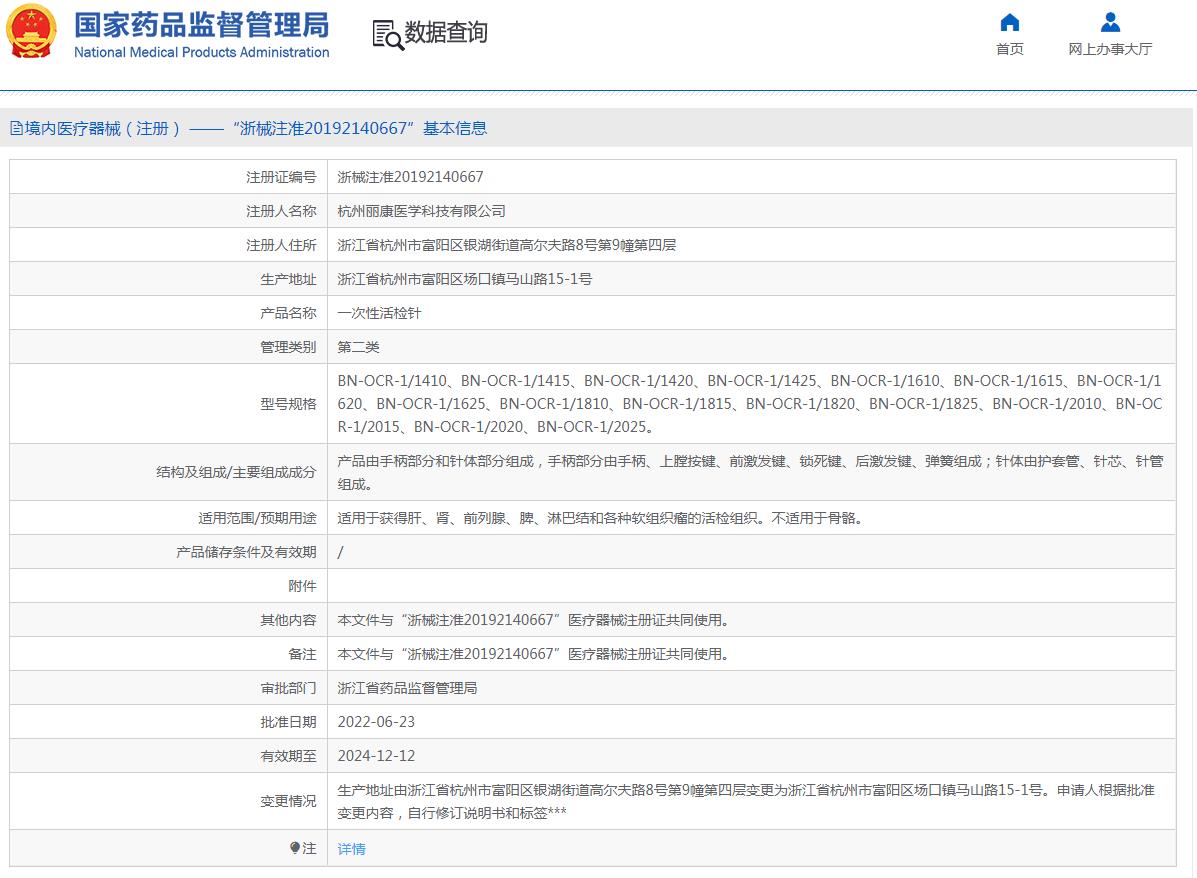Click the 产品储存条件及有效期 label

[246, 552]
